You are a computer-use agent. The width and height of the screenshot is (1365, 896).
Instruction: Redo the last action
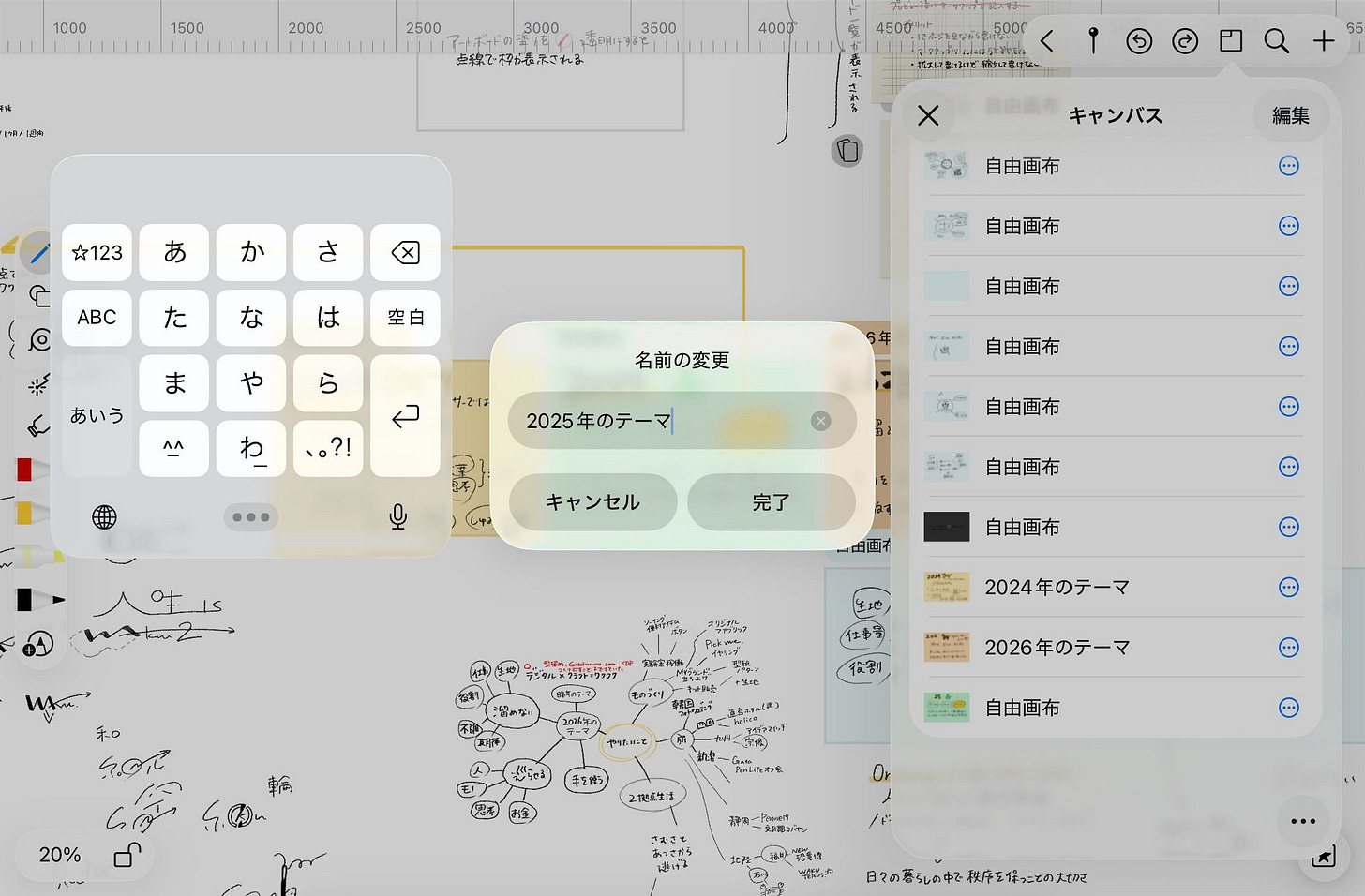[x=1184, y=41]
